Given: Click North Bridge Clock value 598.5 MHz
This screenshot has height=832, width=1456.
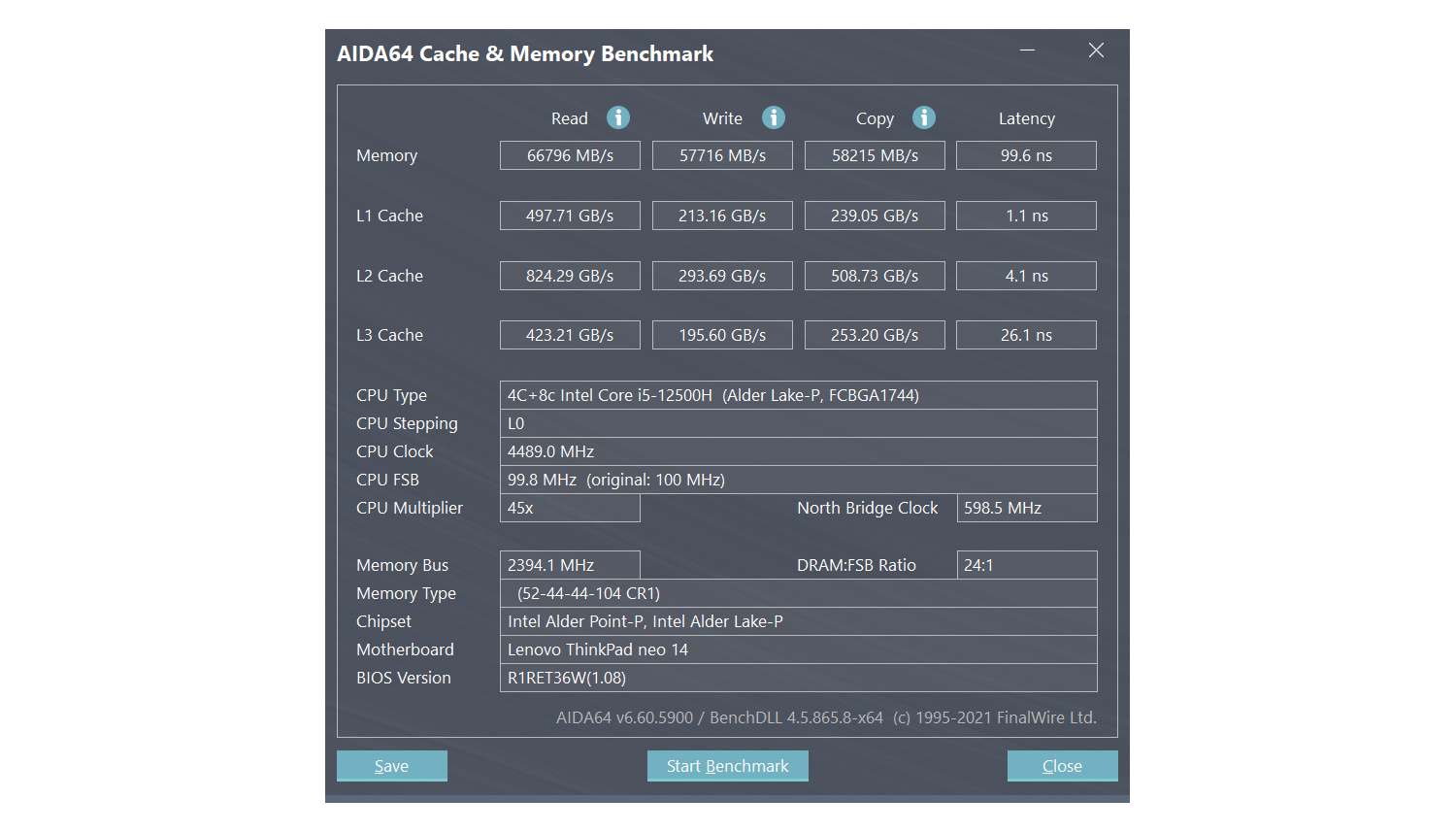Looking at the screenshot, I should tap(1027, 508).
